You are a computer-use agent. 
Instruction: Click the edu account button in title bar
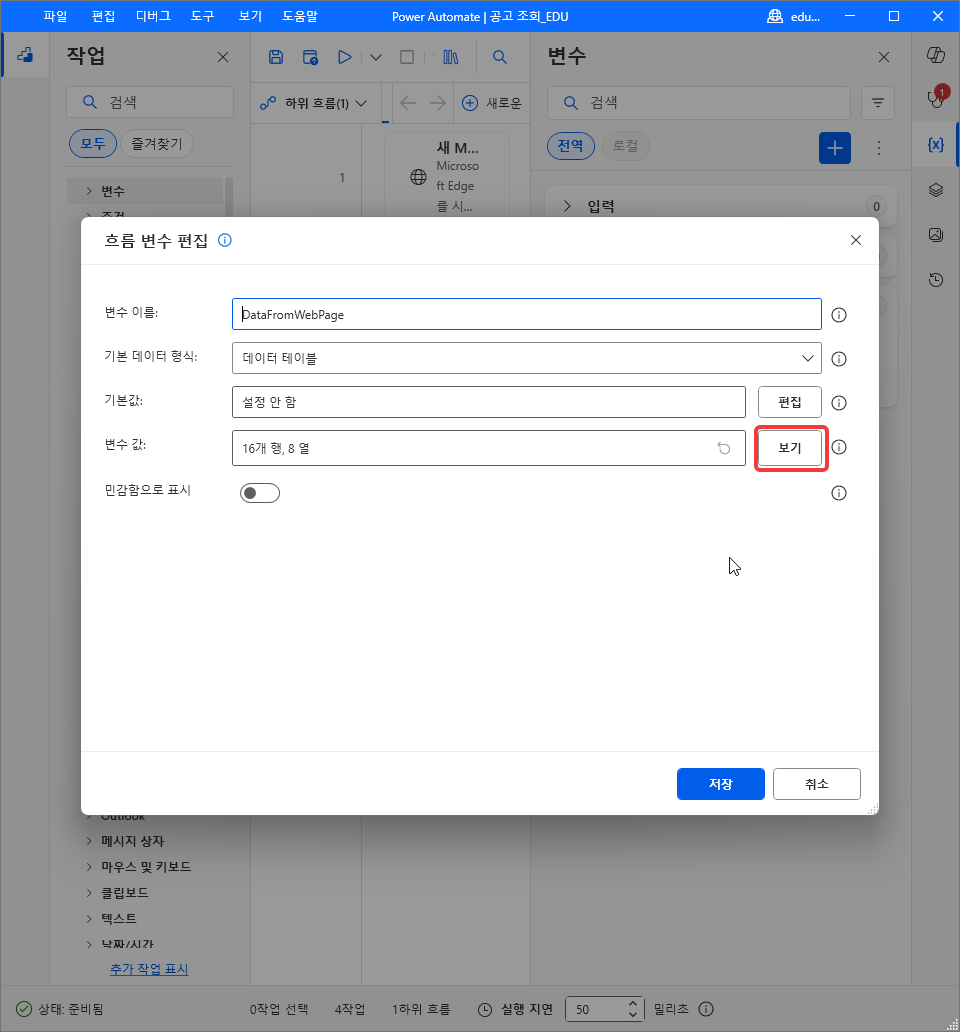pos(794,16)
